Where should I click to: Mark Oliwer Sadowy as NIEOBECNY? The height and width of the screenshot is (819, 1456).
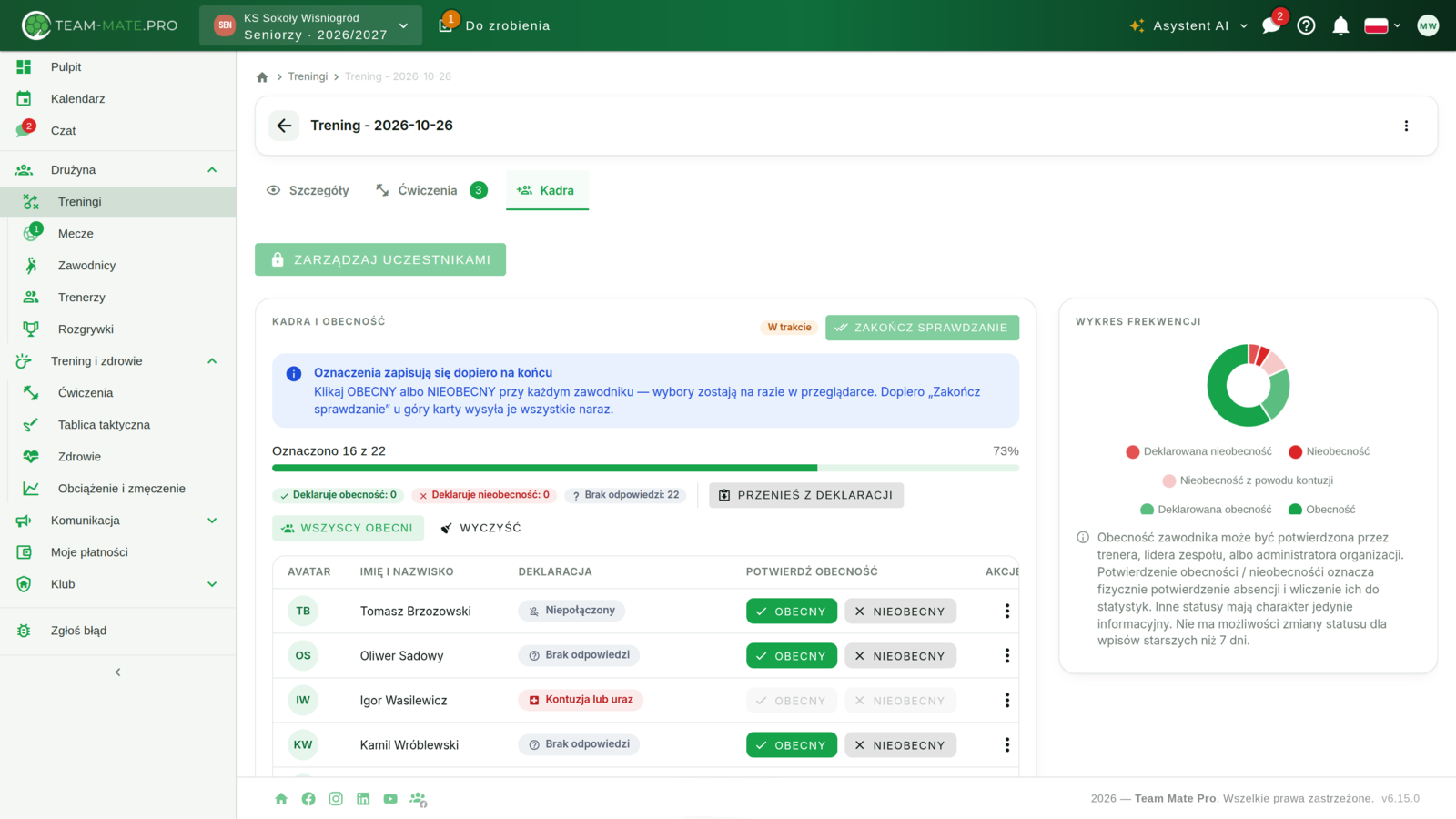pos(900,656)
